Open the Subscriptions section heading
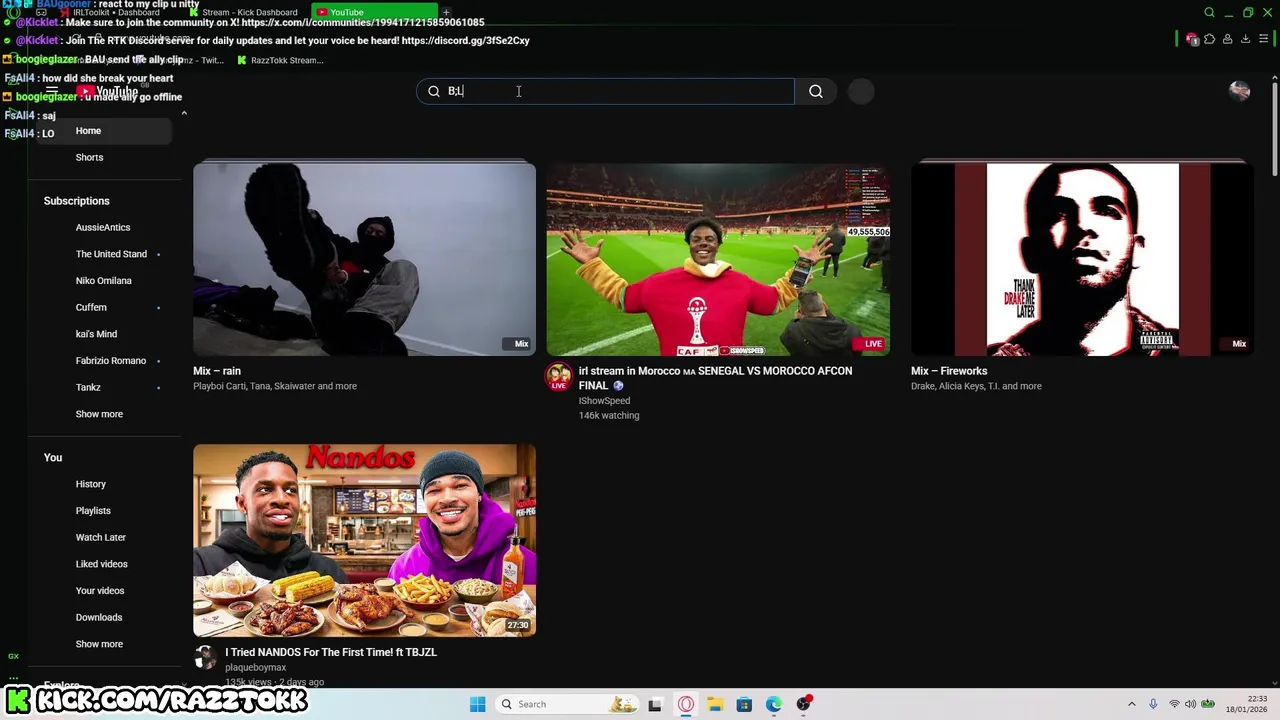Screen dimensions: 1280x720 (77, 201)
